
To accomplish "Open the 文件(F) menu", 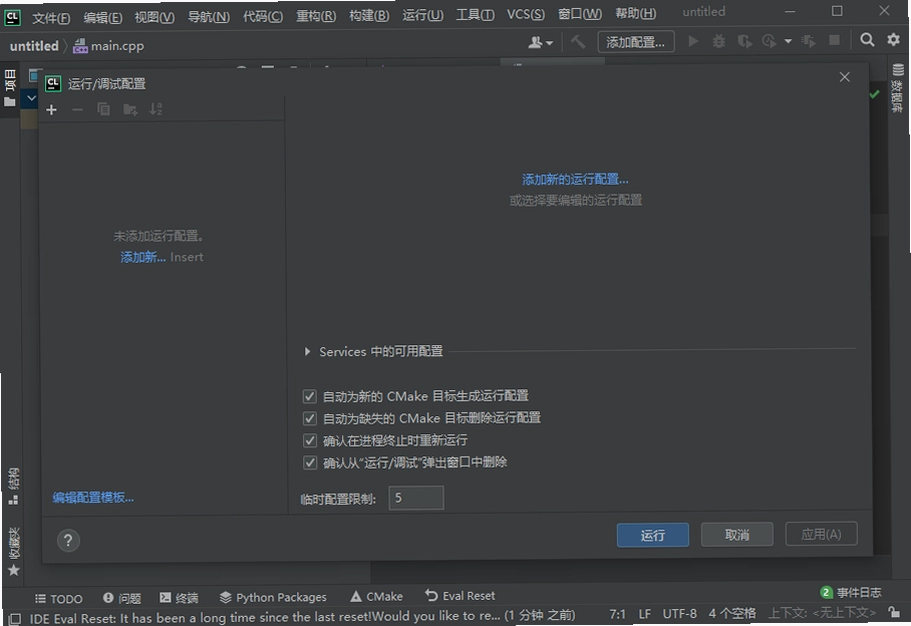I will 51,18.
